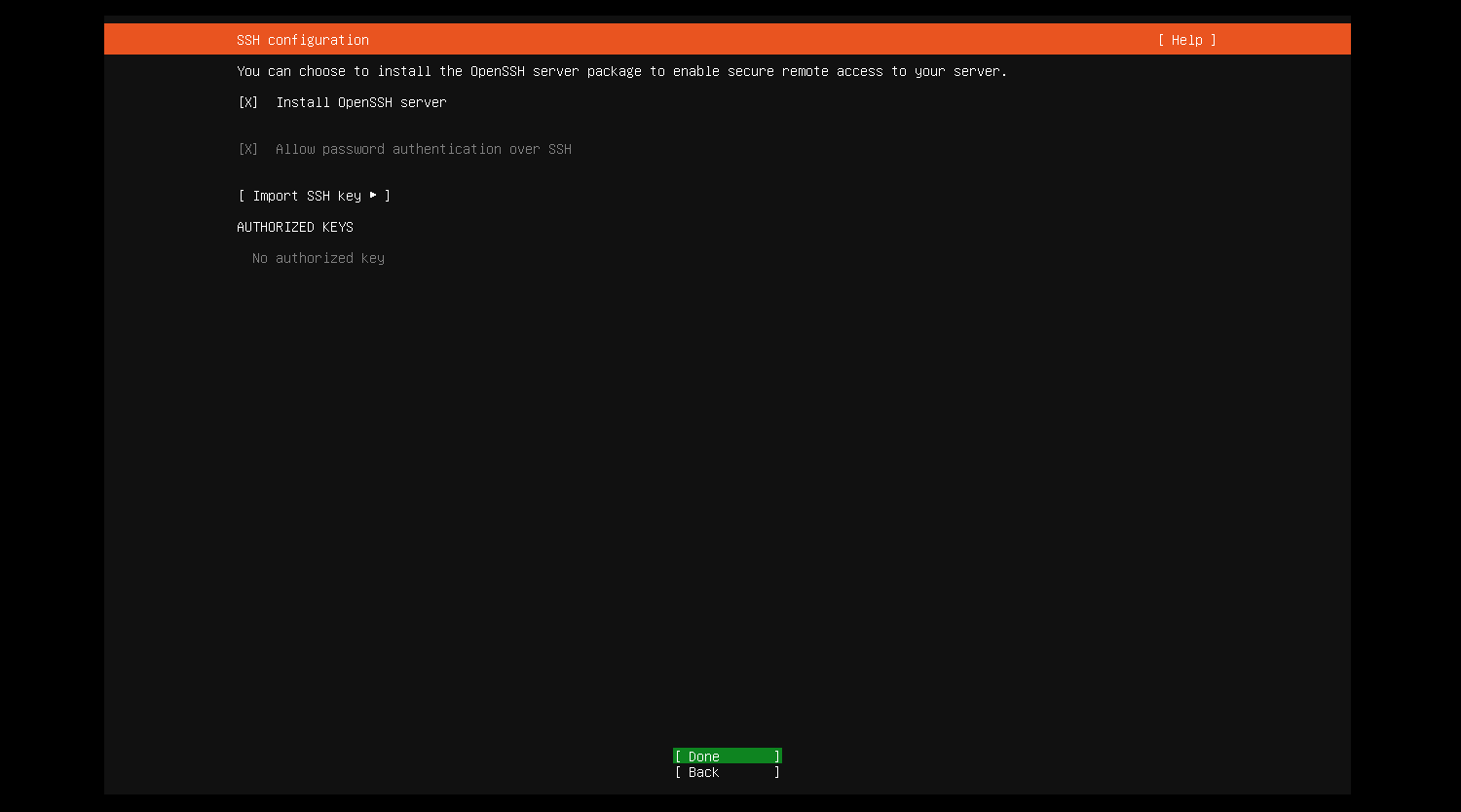Click the SSH configuration title

click(302, 40)
